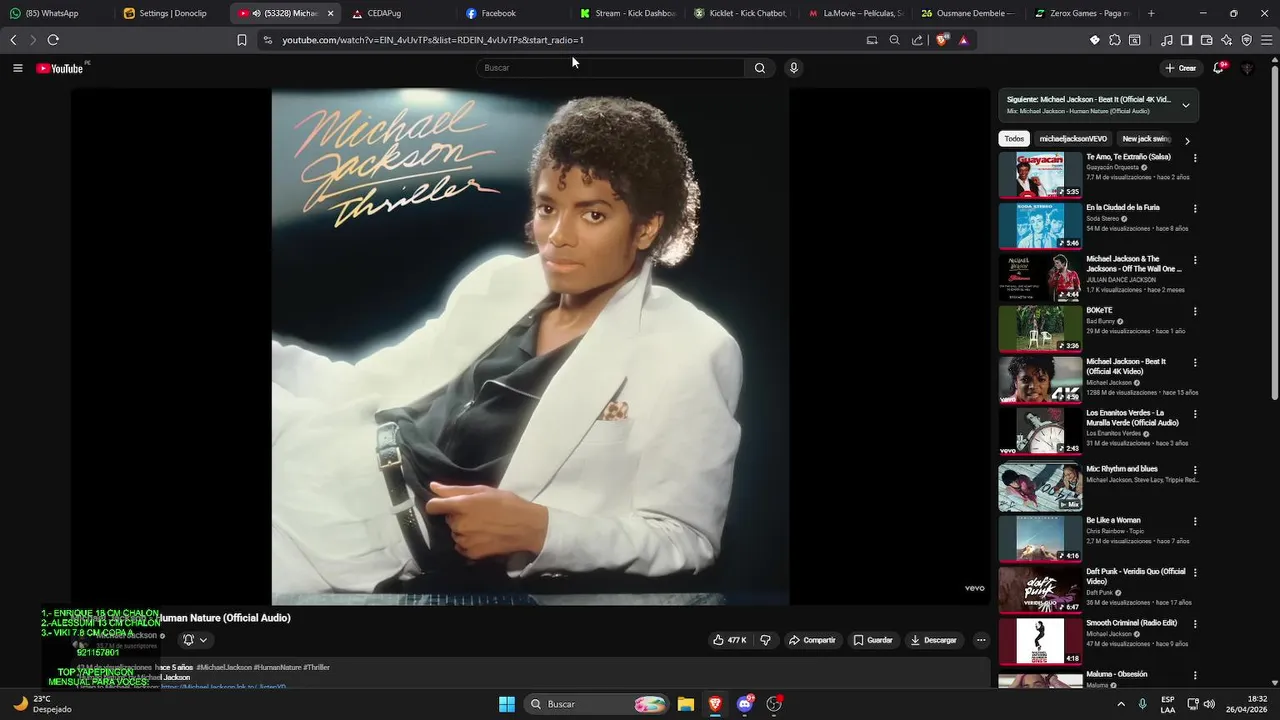This screenshot has width=1280, height=720.
Task: Open the YouTube account avatar menu
Action: (x=1247, y=68)
